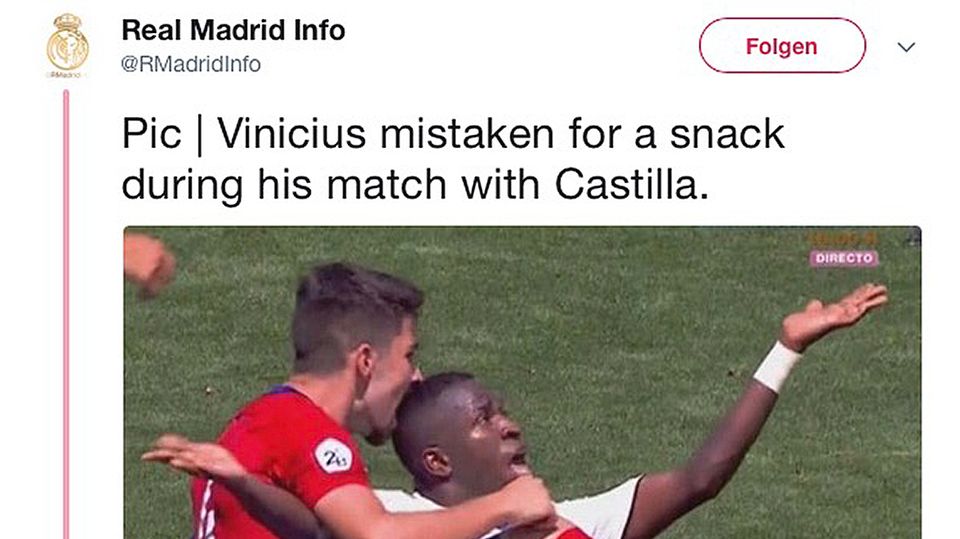Image resolution: width=960 pixels, height=539 pixels.
Task: Open the @RMadridInfo handle link
Action: click(191, 64)
